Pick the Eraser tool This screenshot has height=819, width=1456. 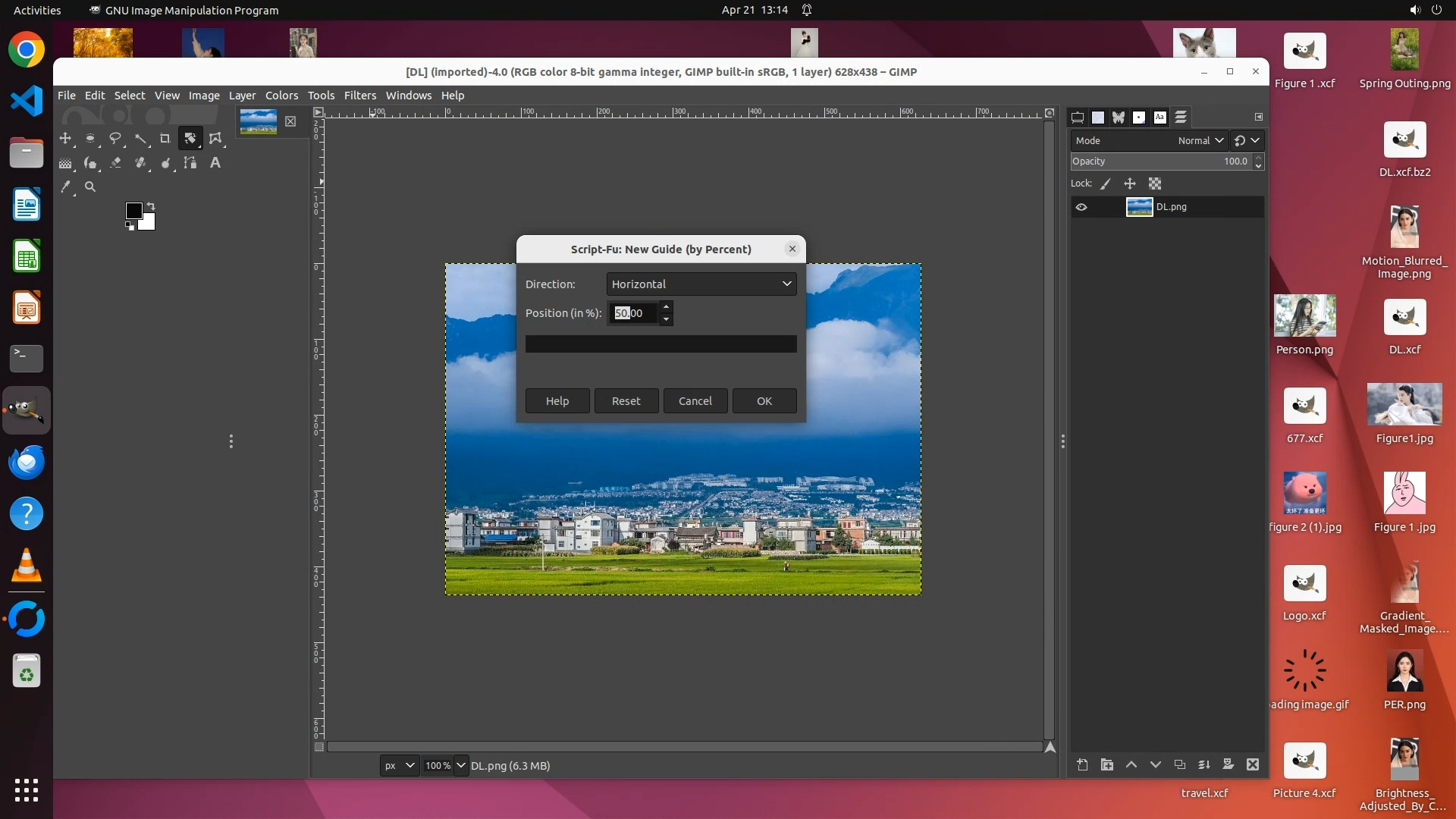click(115, 163)
